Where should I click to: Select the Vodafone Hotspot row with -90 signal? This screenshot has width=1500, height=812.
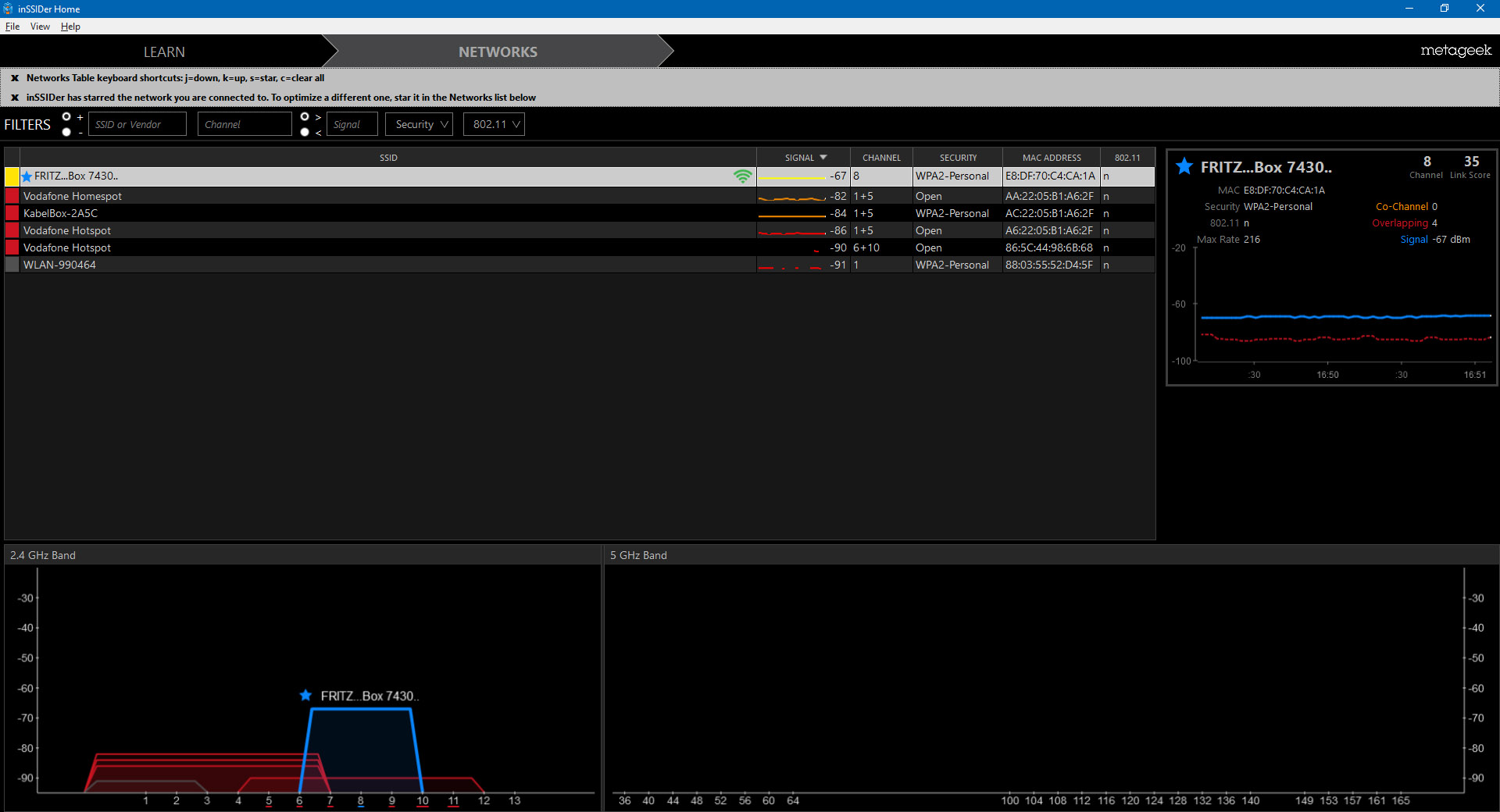pos(580,248)
